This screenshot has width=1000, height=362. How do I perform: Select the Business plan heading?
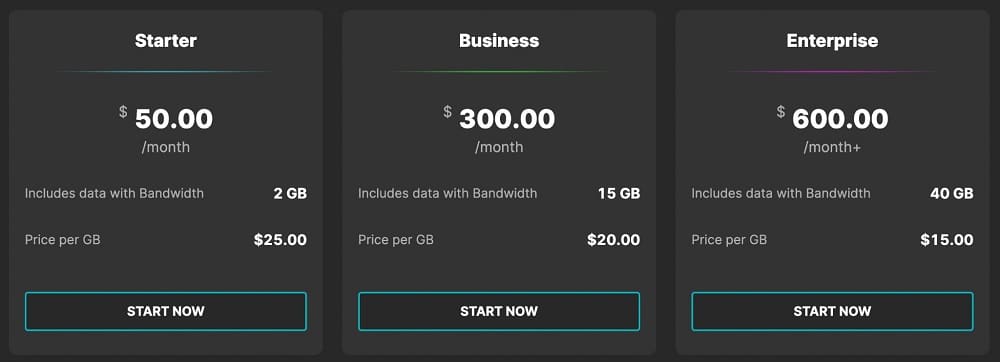coord(499,41)
